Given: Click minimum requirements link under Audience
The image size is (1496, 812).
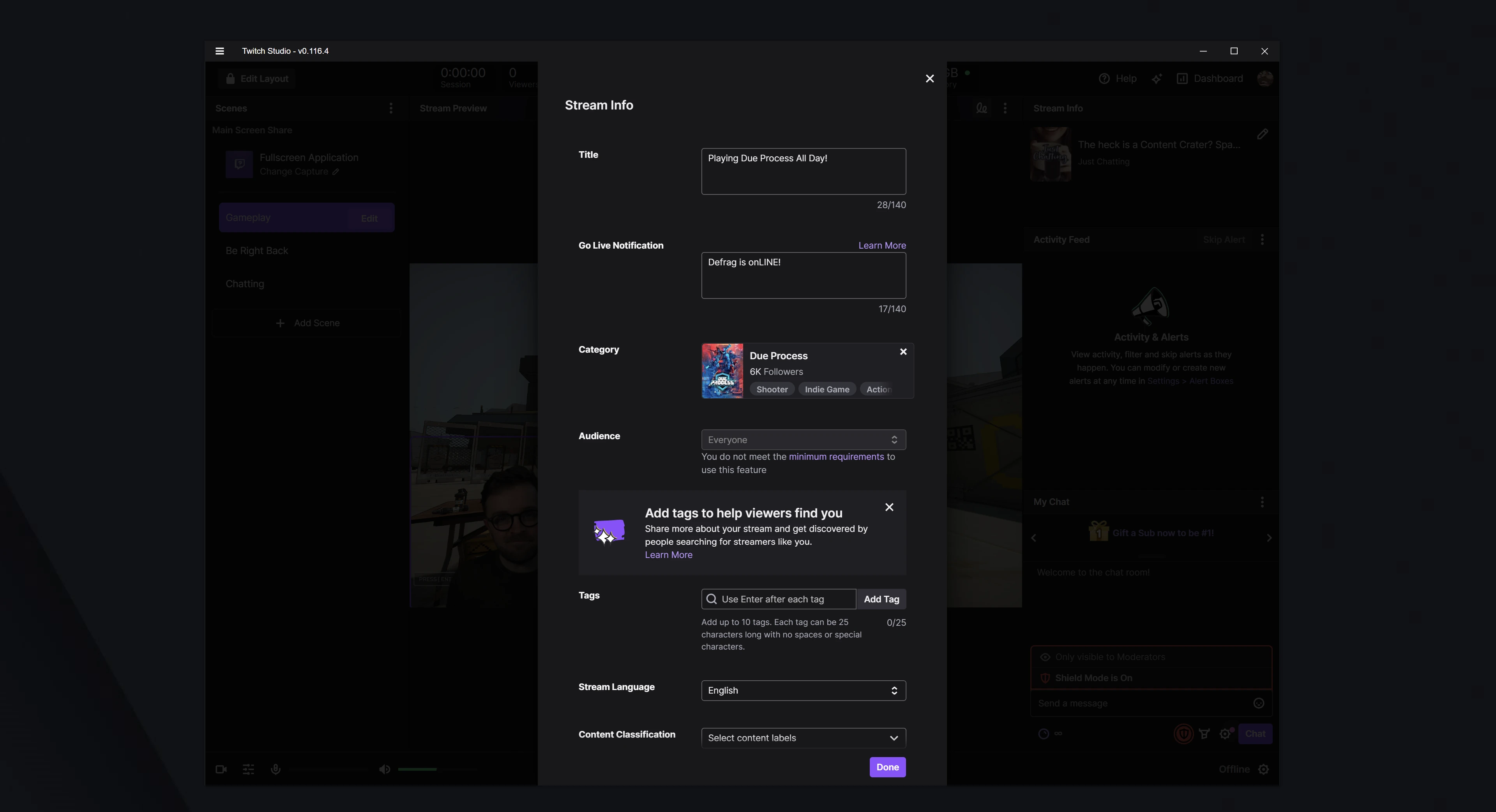Looking at the screenshot, I should [x=837, y=457].
